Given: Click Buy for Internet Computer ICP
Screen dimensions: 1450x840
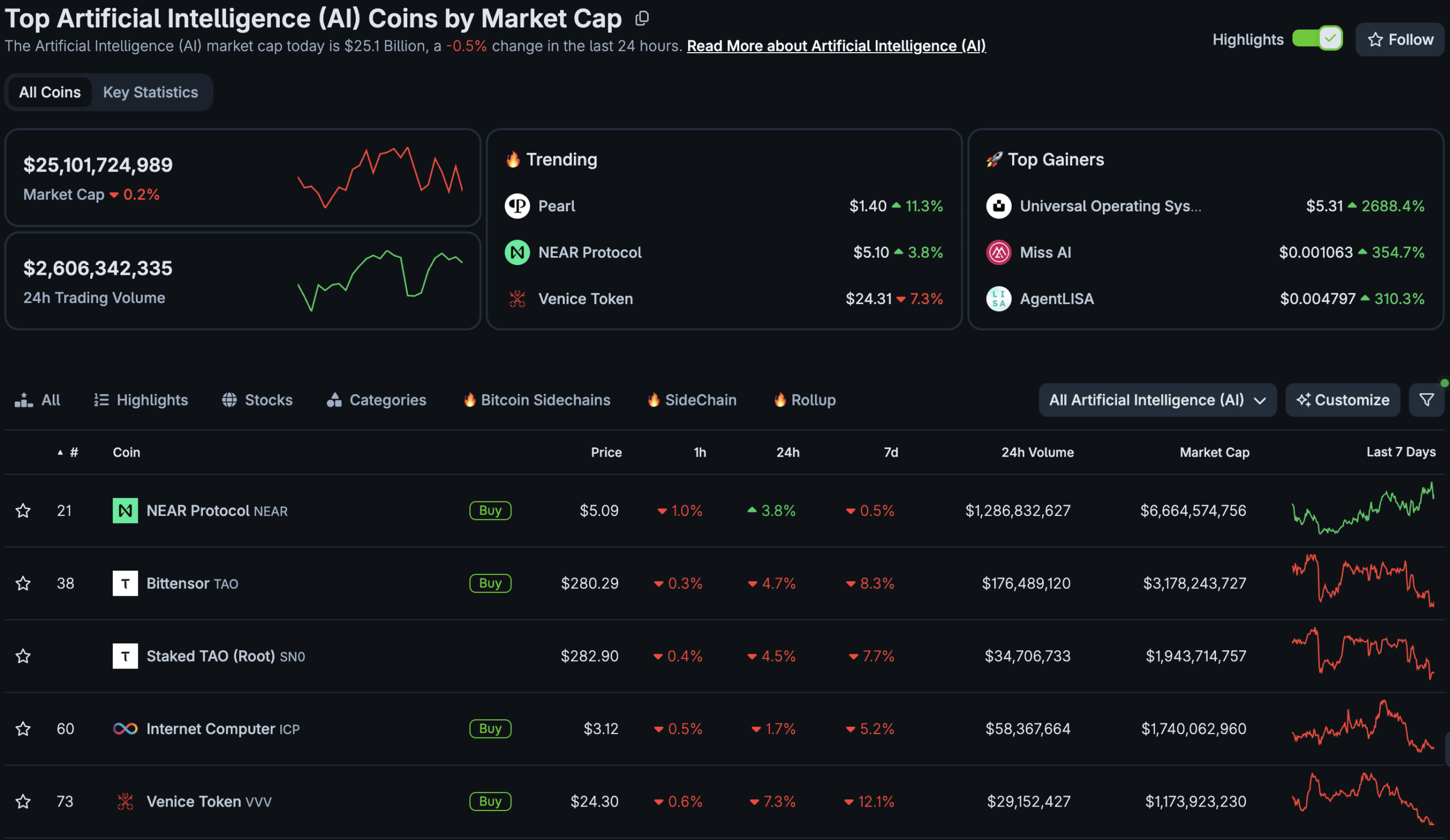Looking at the screenshot, I should click(491, 729).
